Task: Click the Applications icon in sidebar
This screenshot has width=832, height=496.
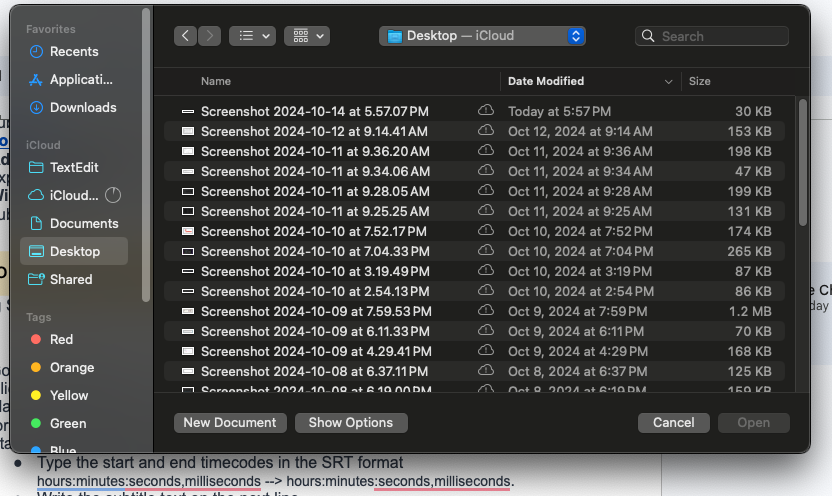Action: coord(36,80)
